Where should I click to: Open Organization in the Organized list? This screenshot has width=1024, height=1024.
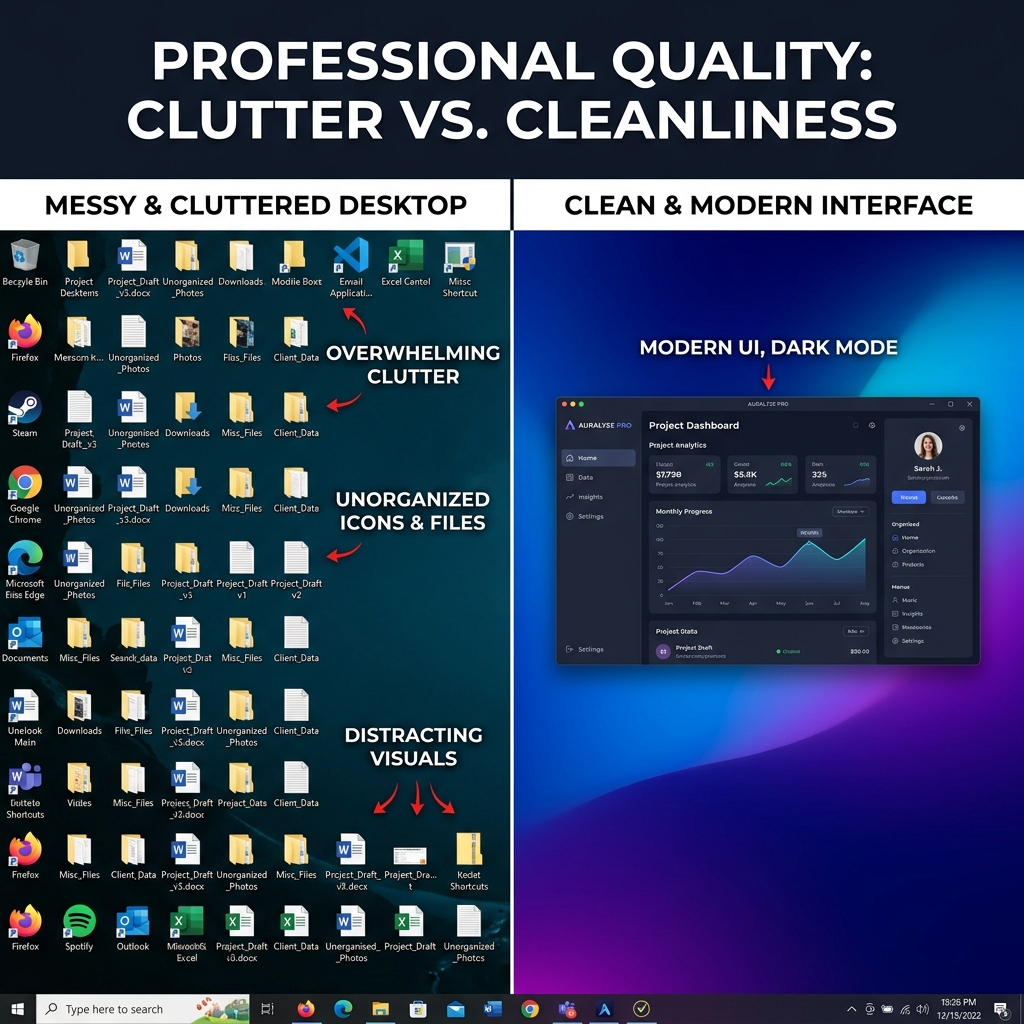(x=919, y=551)
